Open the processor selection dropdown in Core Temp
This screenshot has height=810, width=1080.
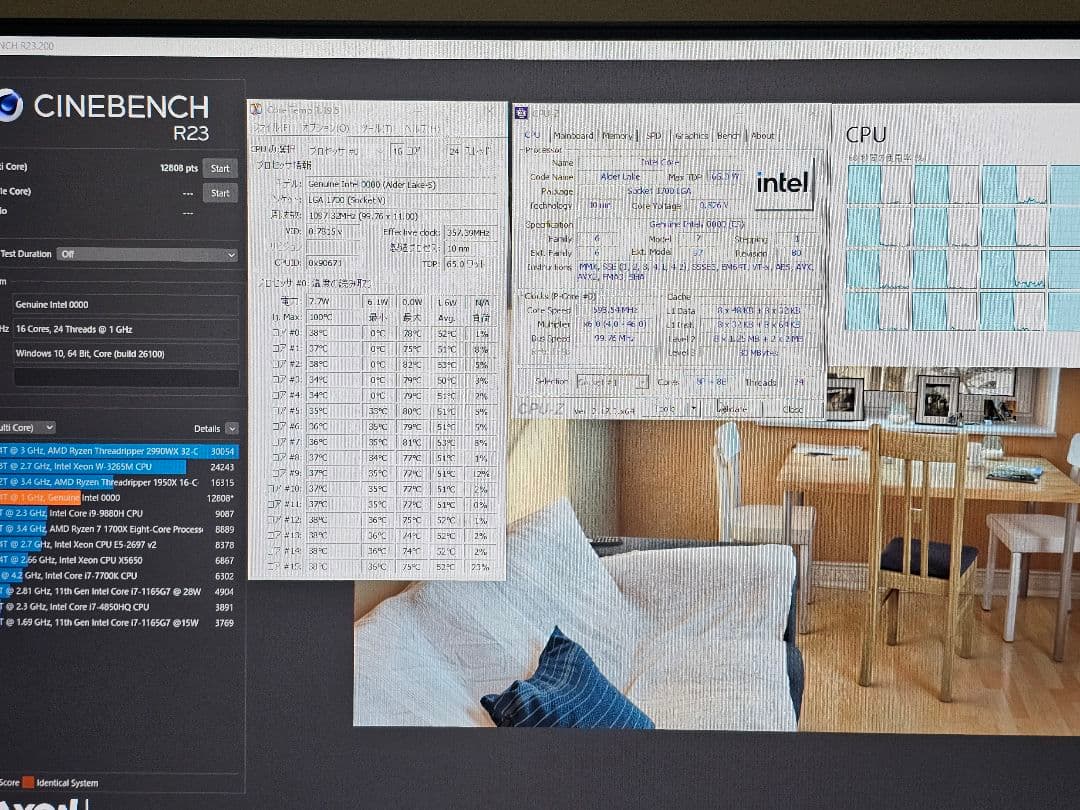pos(383,150)
